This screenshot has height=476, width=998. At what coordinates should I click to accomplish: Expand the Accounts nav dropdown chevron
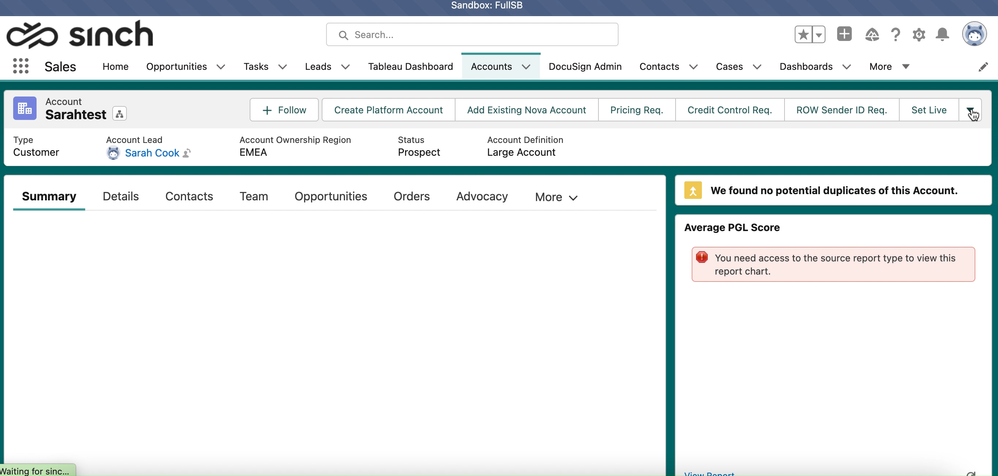[x=526, y=66]
